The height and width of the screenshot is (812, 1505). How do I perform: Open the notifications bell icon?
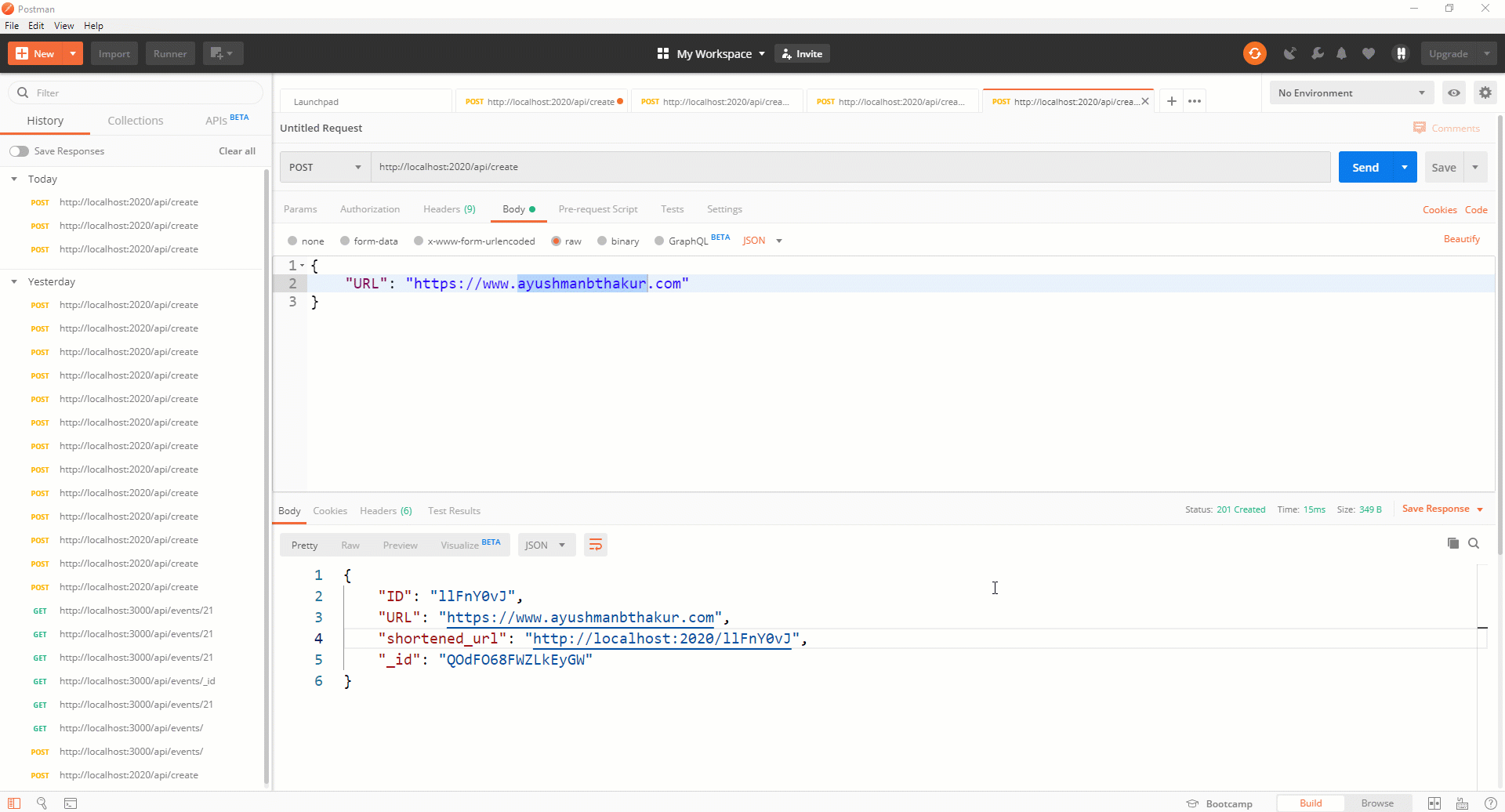point(1341,53)
